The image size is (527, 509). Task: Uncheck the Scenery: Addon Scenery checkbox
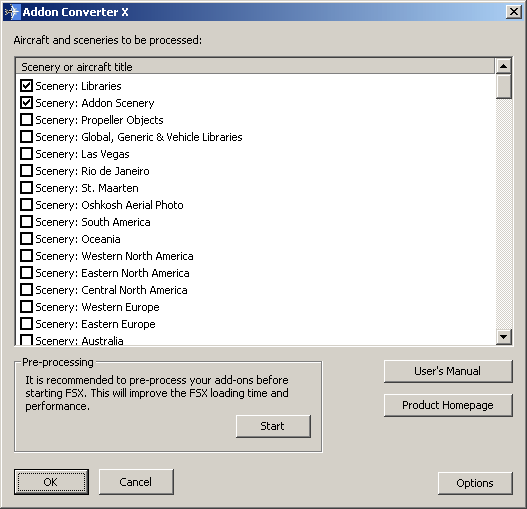point(26,103)
